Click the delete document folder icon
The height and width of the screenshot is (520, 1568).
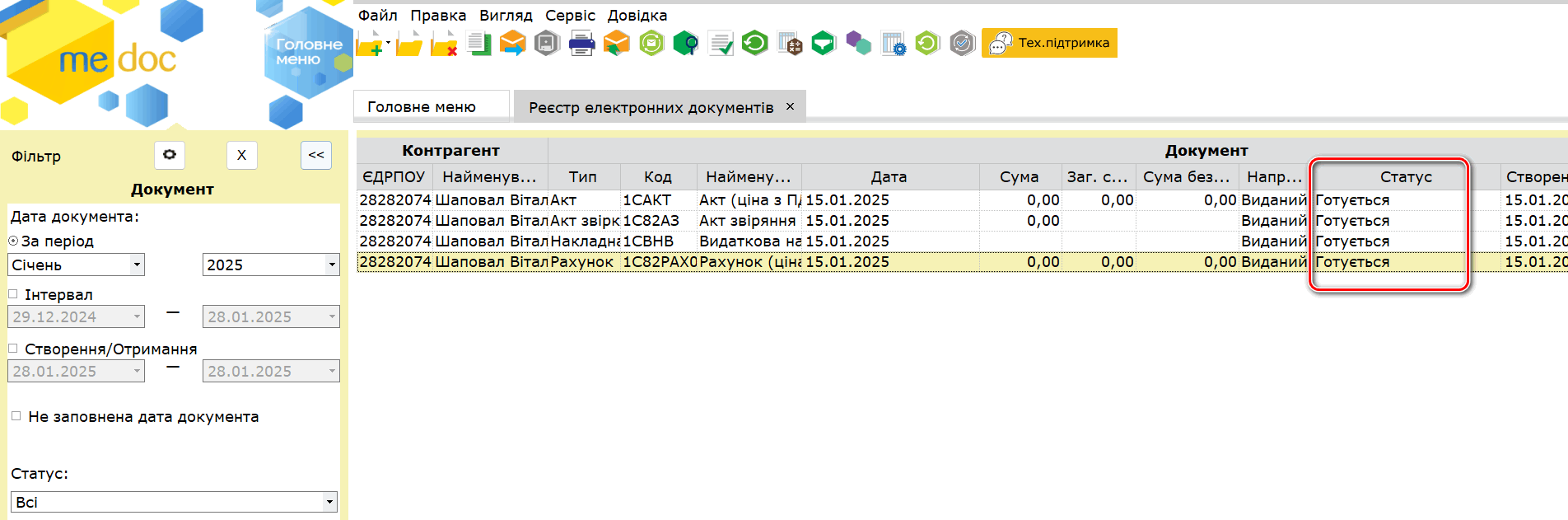tap(444, 44)
